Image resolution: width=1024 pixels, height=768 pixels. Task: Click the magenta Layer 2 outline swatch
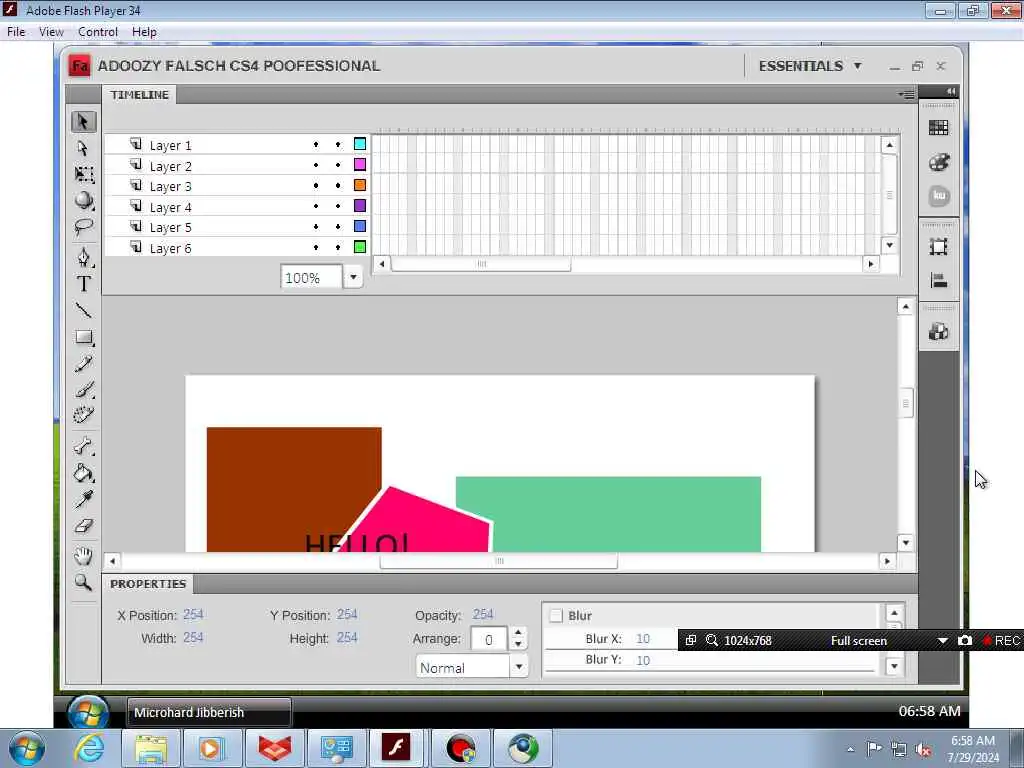(360, 165)
